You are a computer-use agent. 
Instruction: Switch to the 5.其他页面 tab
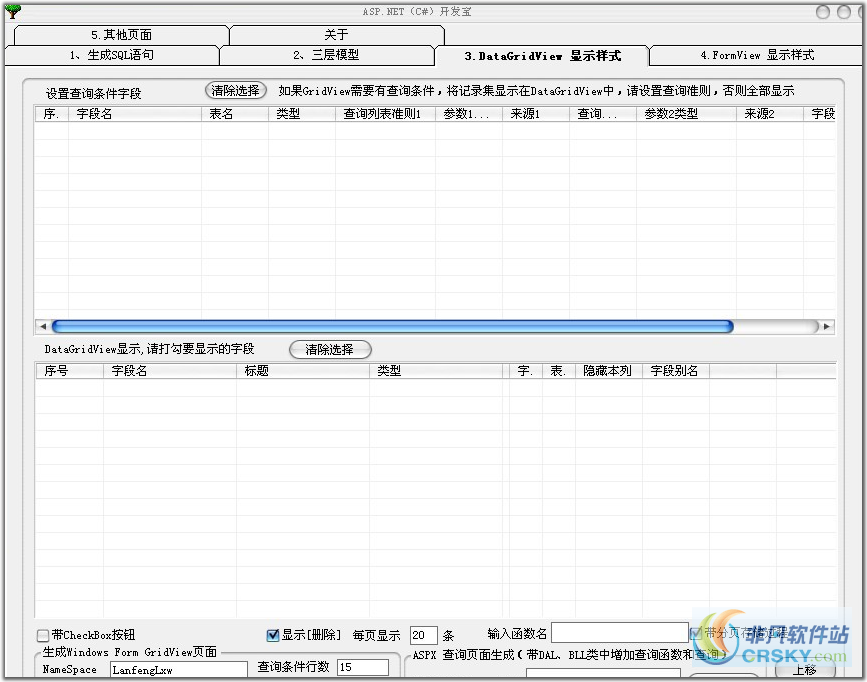pyautogui.click(x=121, y=35)
